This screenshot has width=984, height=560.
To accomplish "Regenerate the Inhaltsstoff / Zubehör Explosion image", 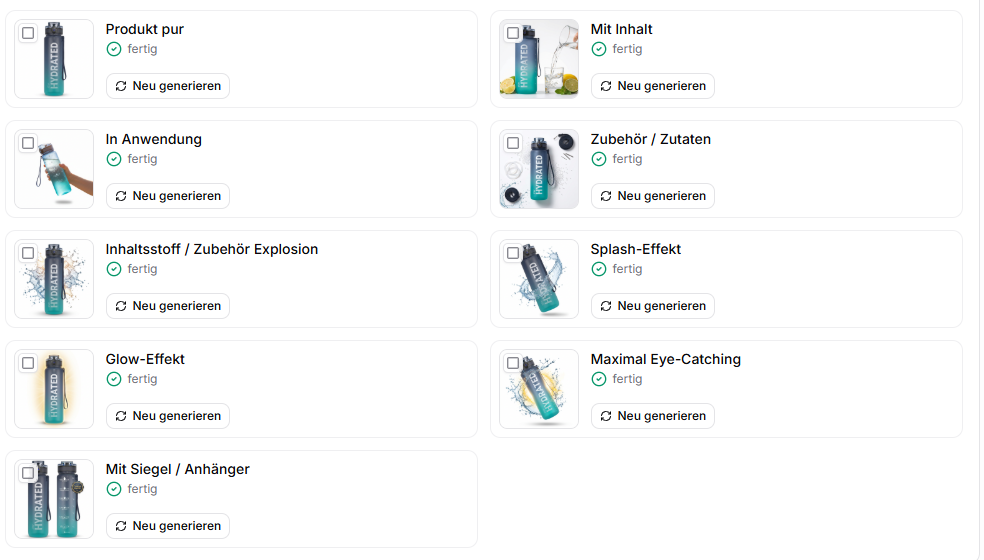I will pos(168,306).
